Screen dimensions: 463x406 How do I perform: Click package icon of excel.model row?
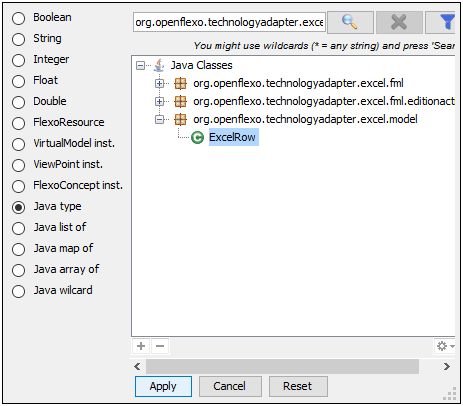click(x=180, y=119)
